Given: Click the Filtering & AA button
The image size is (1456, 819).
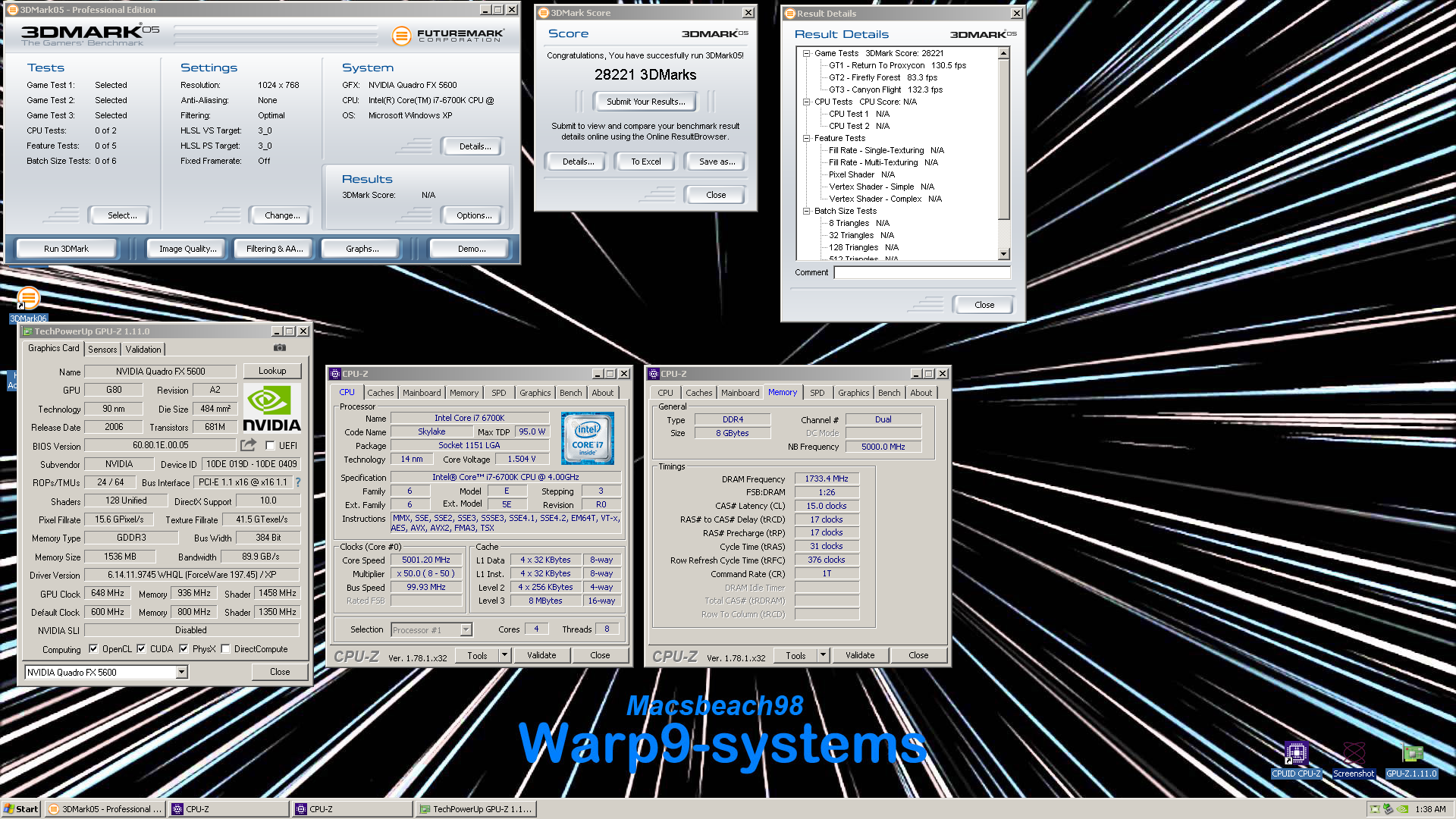Looking at the screenshot, I should tap(275, 249).
